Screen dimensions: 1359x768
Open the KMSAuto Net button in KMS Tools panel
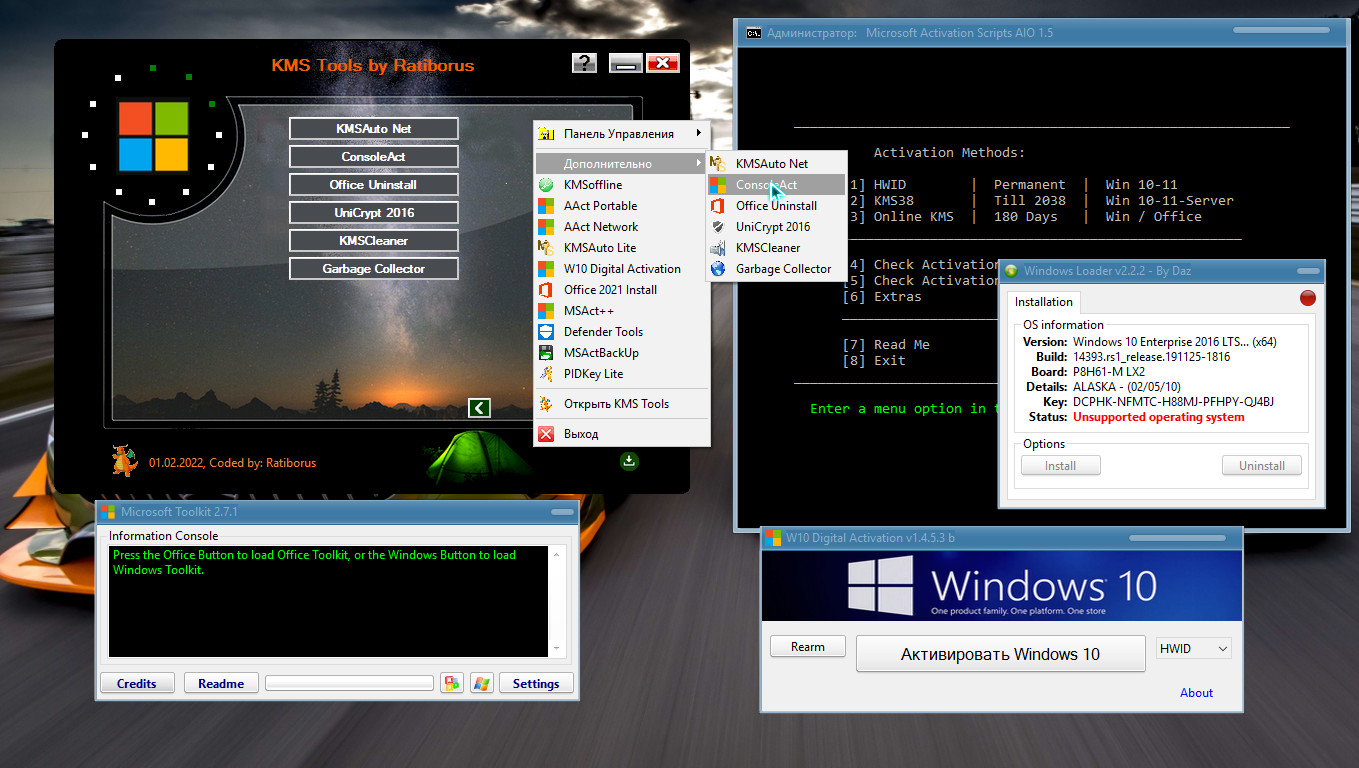pos(374,129)
